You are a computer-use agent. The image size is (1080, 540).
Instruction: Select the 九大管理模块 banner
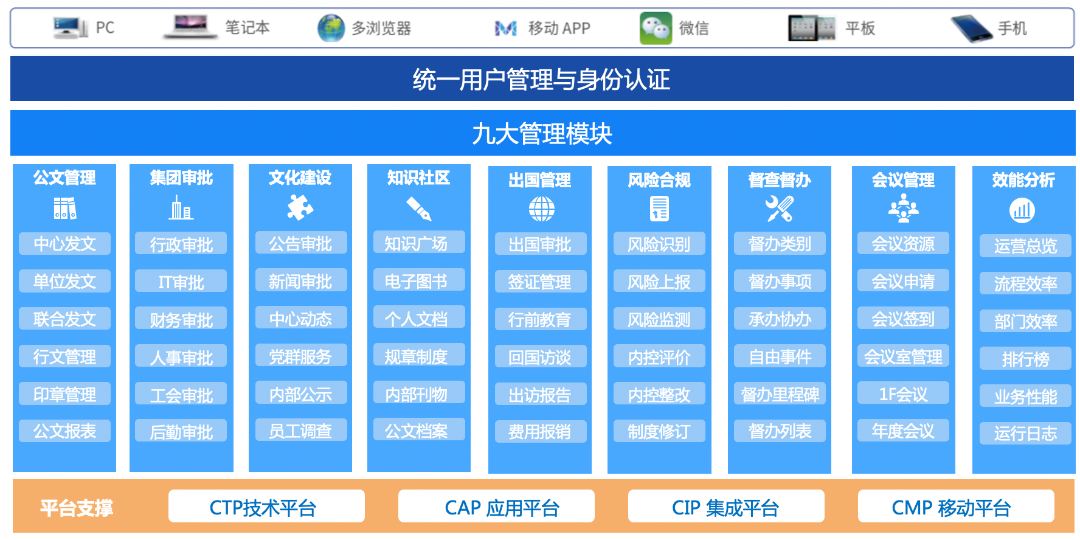[542, 133]
